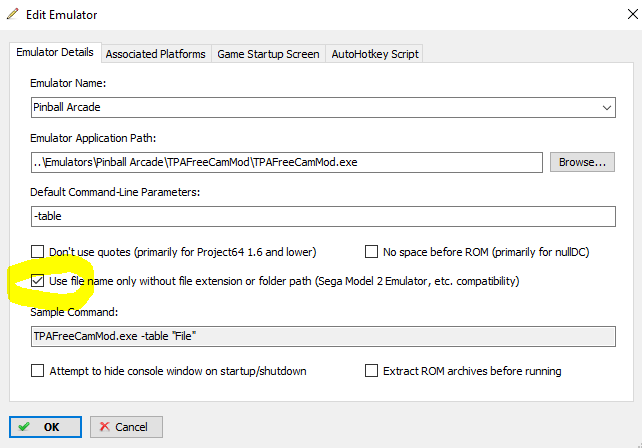The image size is (642, 448).
Task: Click the Emulator Application Path label
Action: (x=93, y=138)
